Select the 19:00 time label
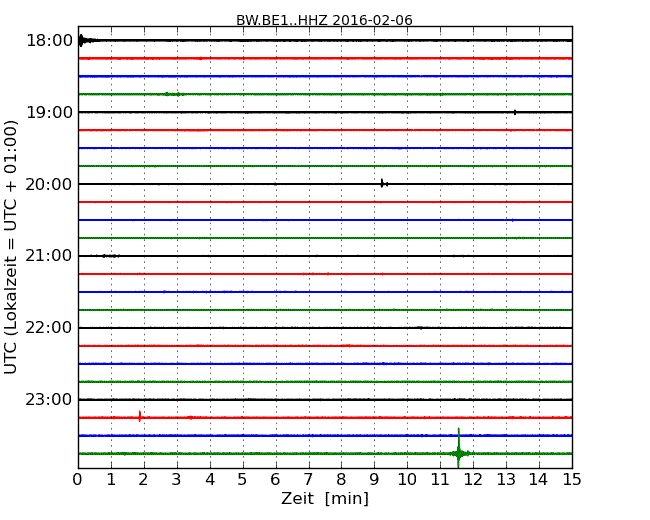The image size is (650, 520). click(49, 112)
